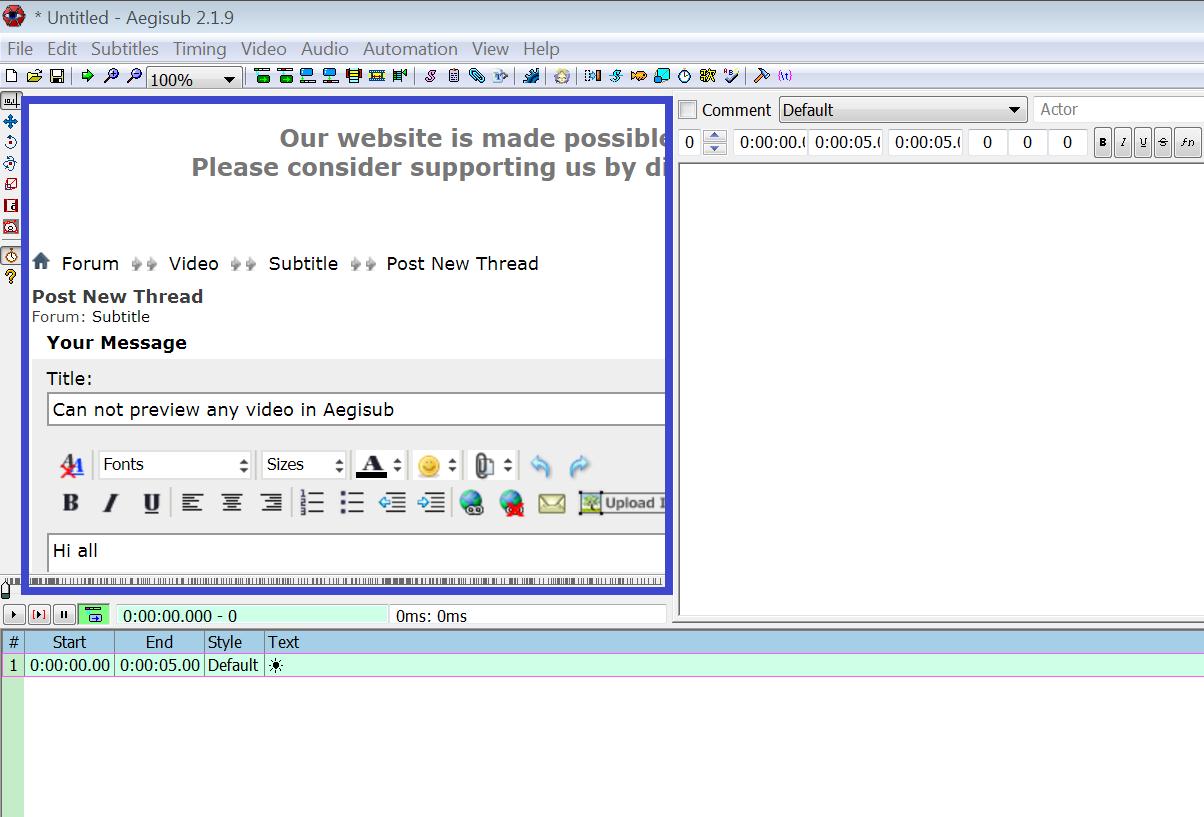The height and width of the screenshot is (817, 1204).
Task: Open Attachments list (paperclip icon)
Action: [x=477, y=76]
